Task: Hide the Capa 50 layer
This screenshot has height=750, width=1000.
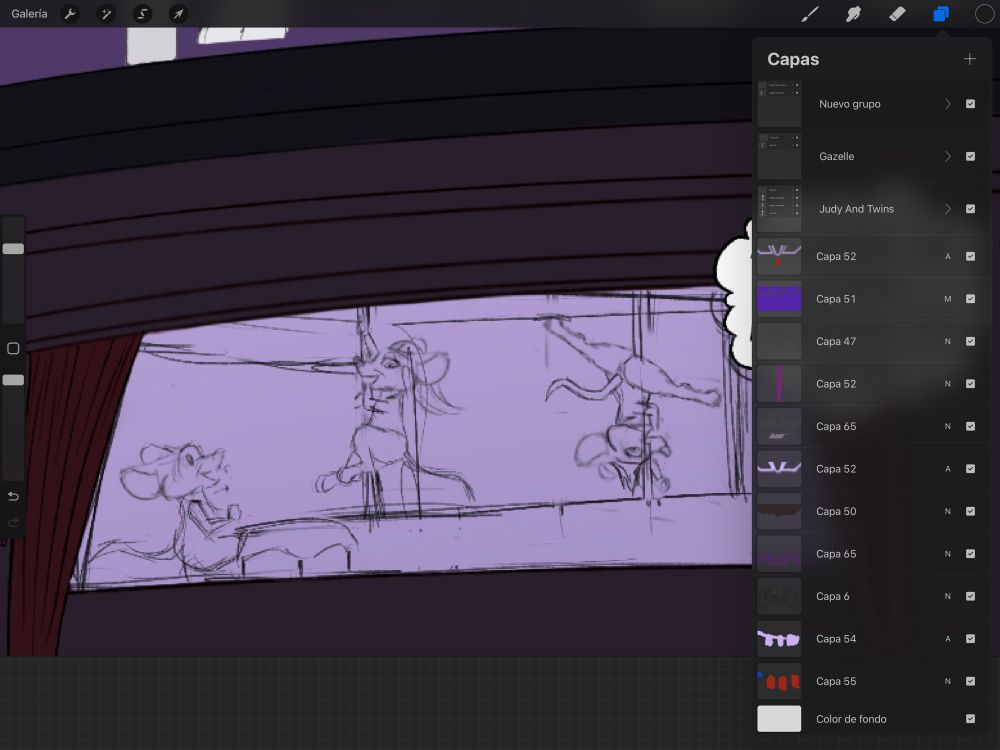Action: click(970, 511)
